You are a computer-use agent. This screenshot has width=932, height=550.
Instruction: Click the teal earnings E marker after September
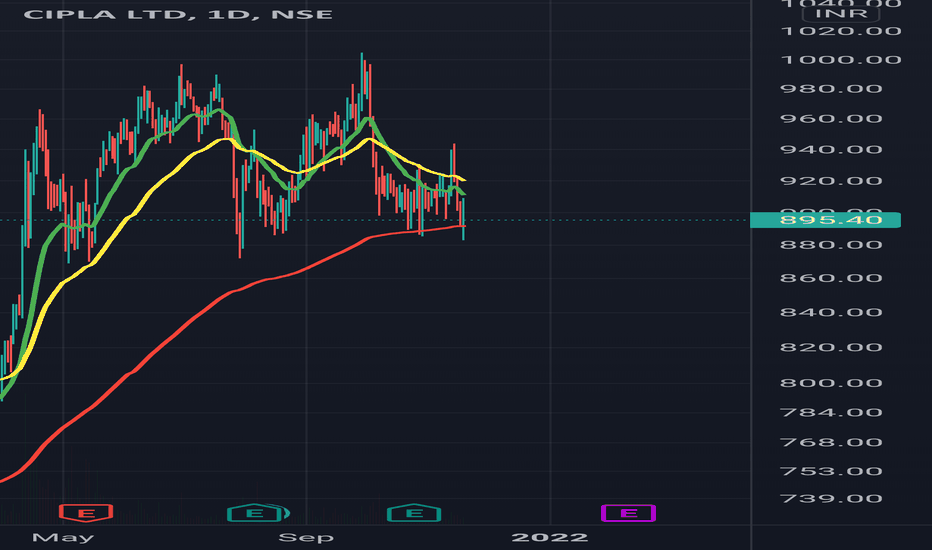click(x=414, y=513)
